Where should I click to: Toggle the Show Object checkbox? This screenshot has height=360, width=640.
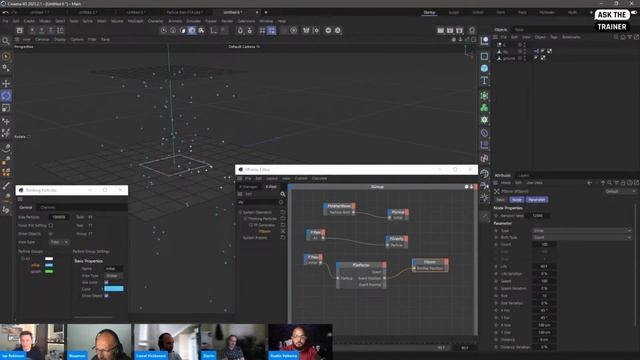coord(107,296)
